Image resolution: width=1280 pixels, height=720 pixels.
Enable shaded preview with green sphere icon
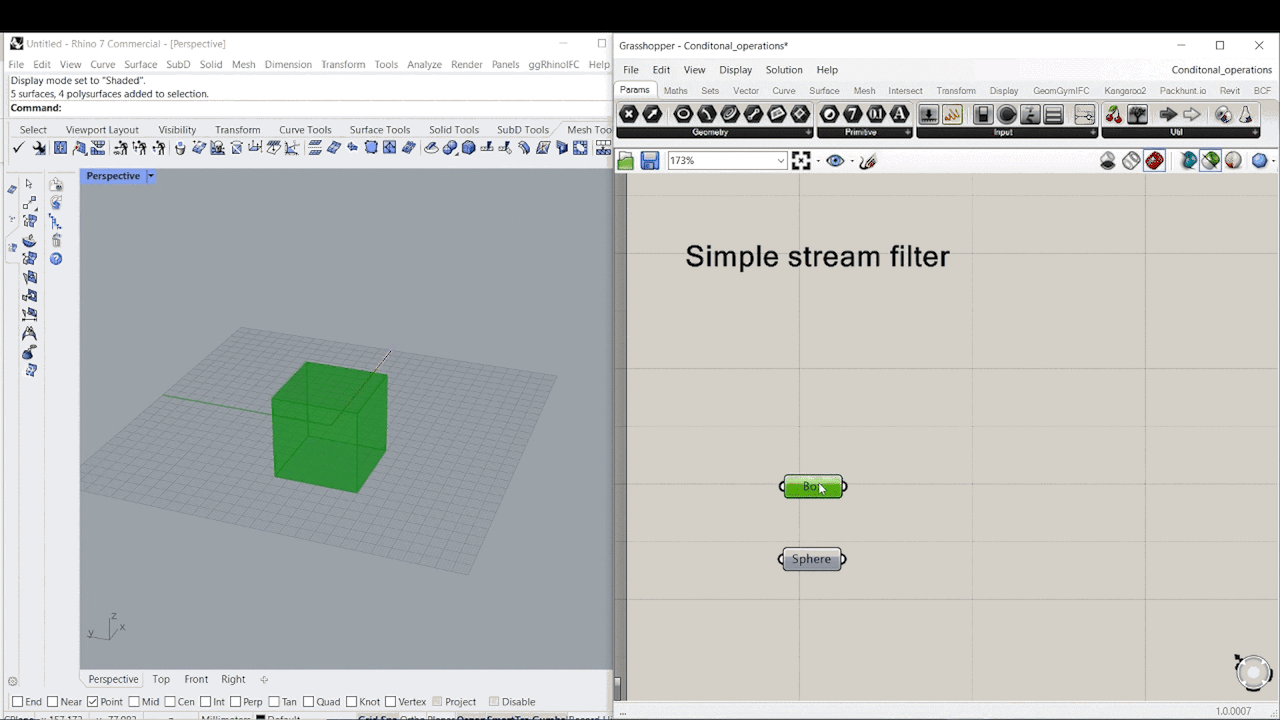(x=1210, y=161)
